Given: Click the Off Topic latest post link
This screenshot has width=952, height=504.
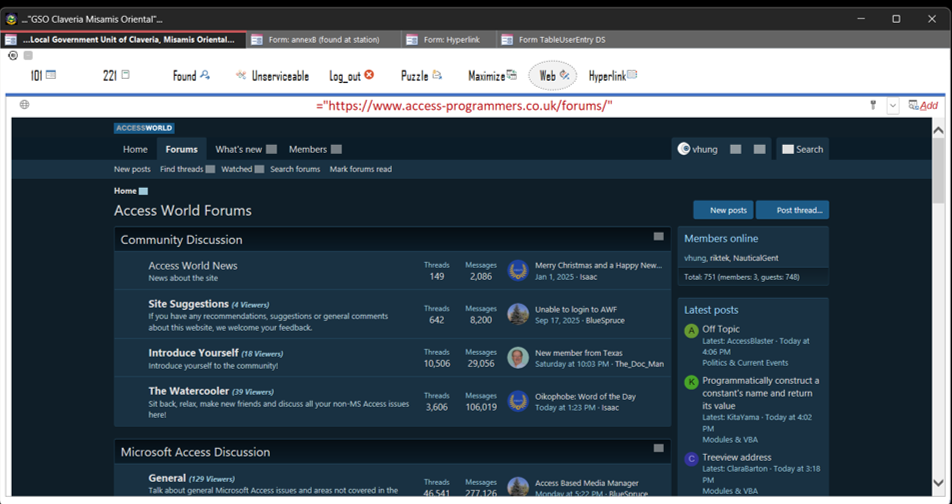Looking at the screenshot, I should click(721, 329).
